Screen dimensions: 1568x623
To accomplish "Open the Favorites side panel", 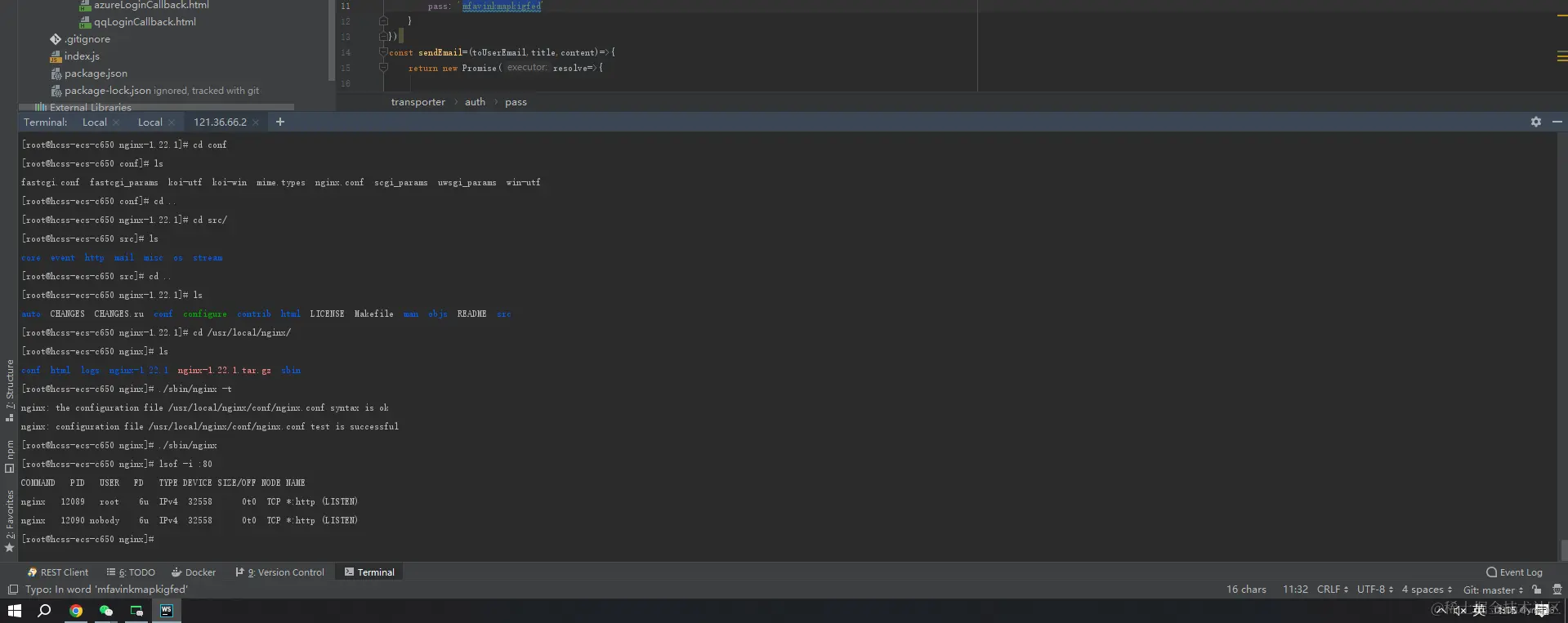I will [10, 521].
